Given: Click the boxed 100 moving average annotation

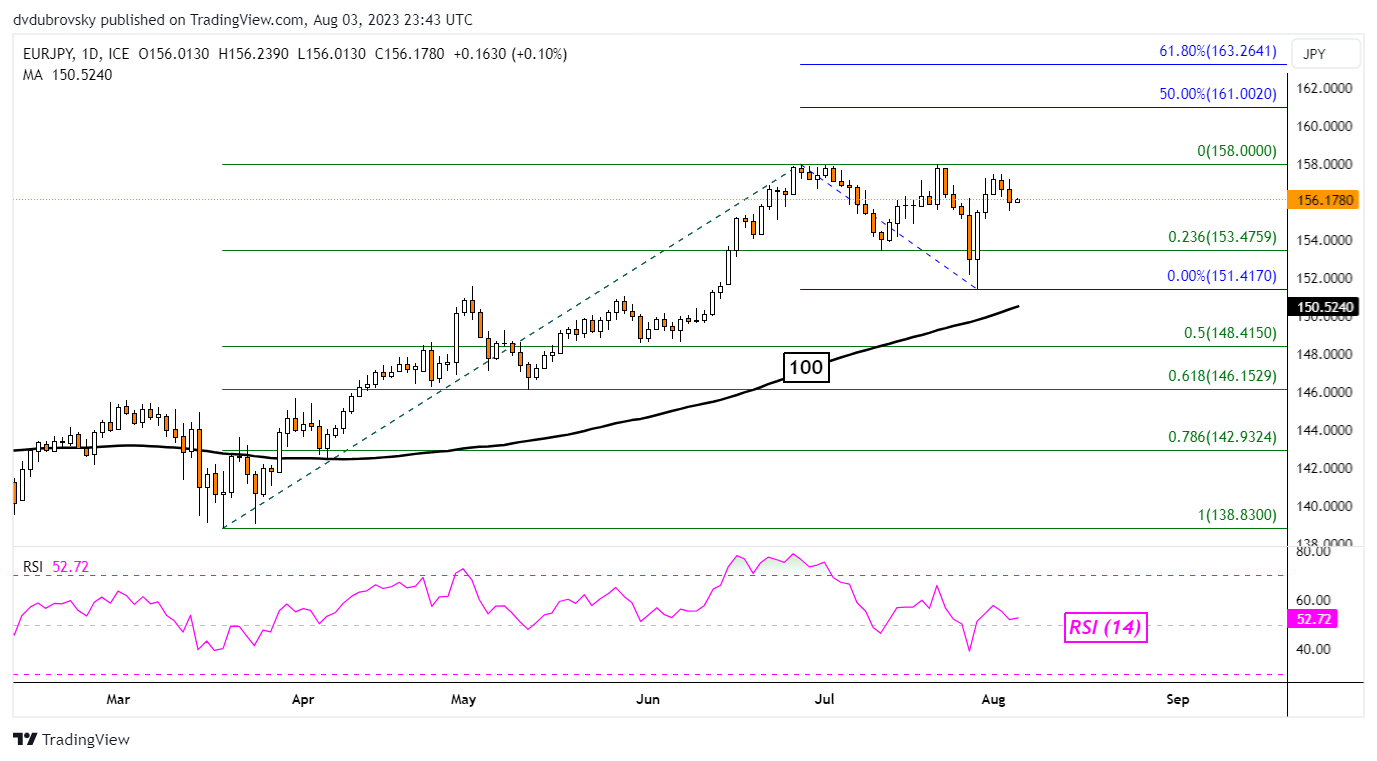Looking at the screenshot, I should pos(806,368).
